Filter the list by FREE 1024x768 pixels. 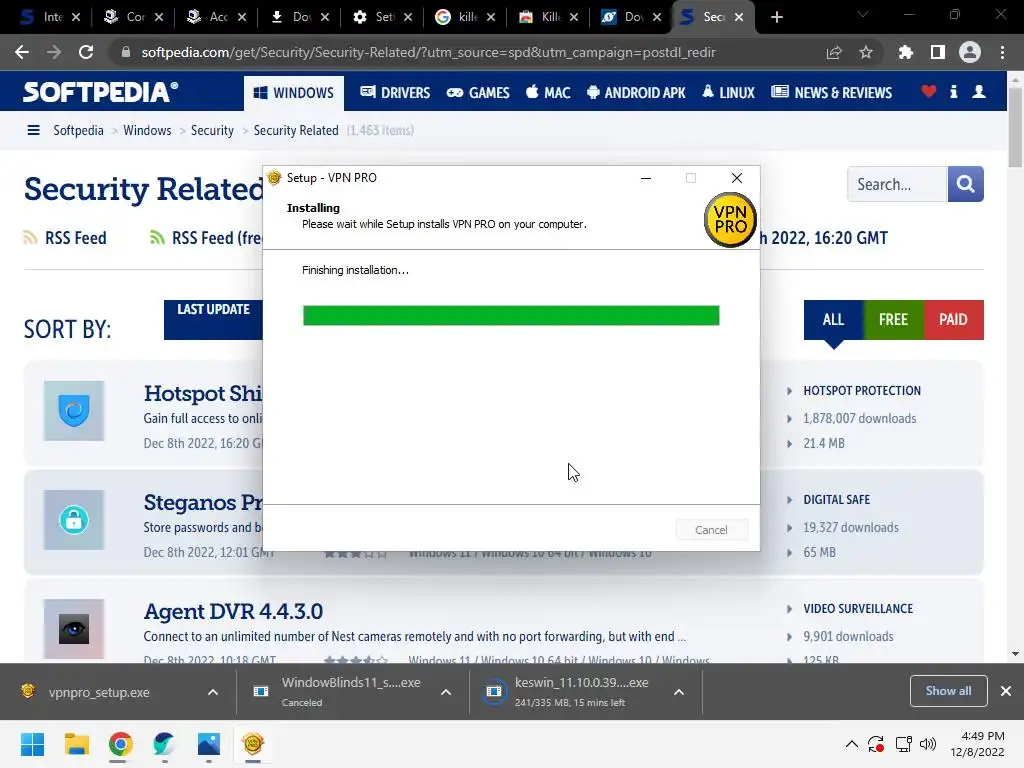tap(893, 319)
